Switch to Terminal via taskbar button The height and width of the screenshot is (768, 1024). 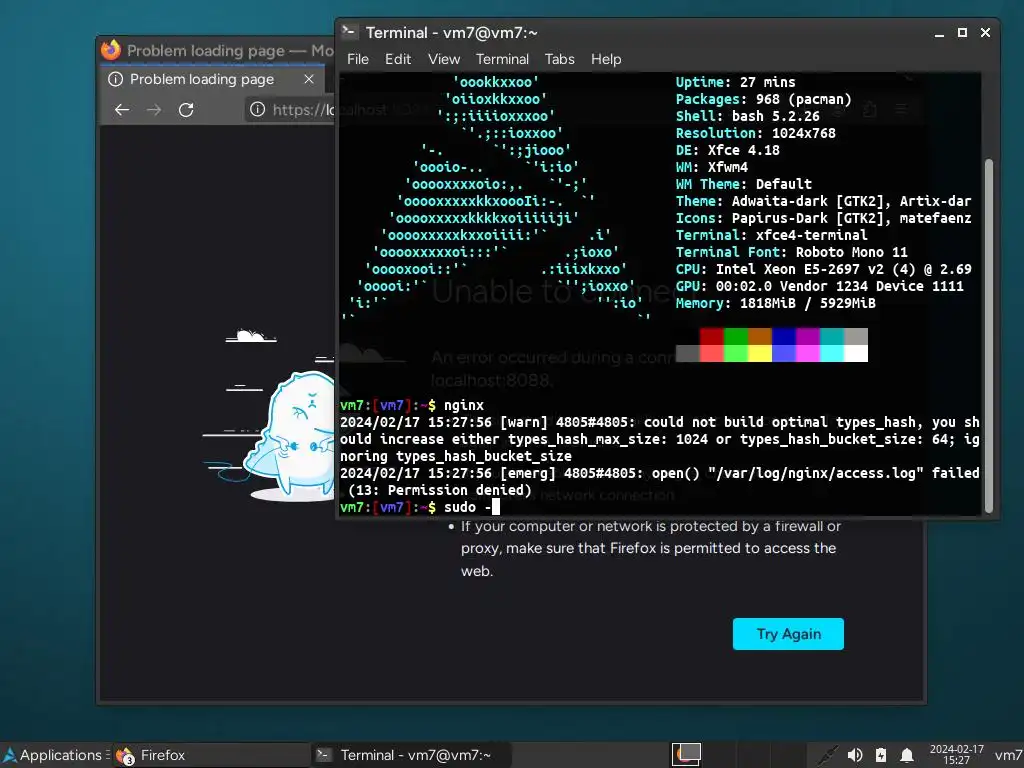[x=410, y=755]
